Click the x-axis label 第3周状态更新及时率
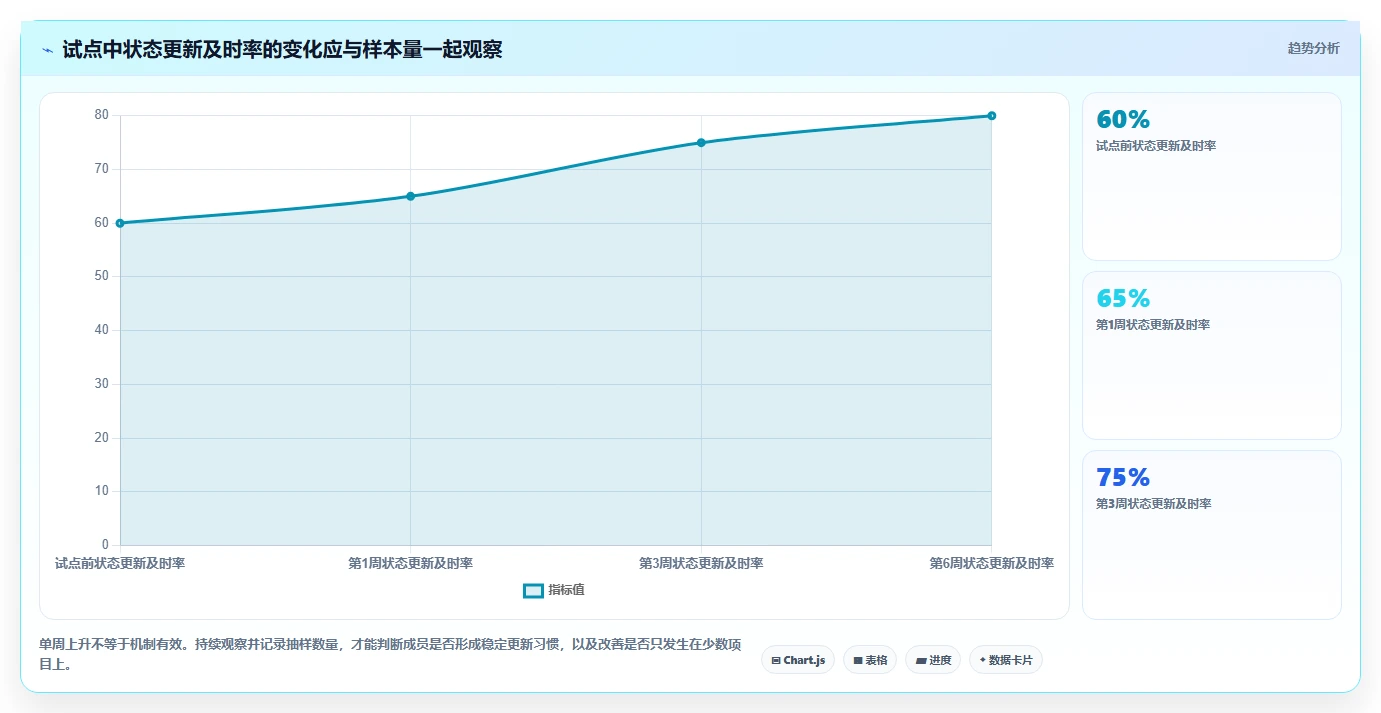The image size is (1381, 713). point(701,564)
